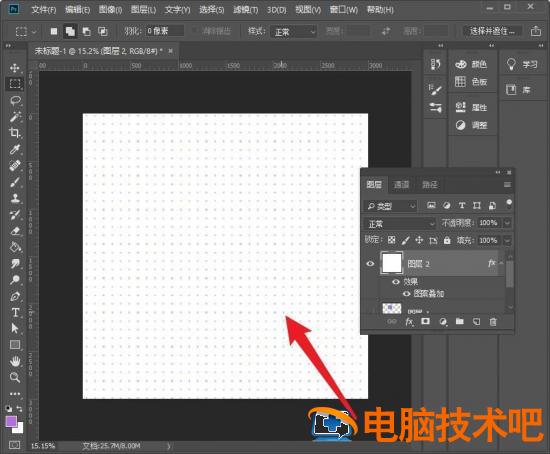Select the Healing Brush tool
Screen dimensions: 550x454
[15, 165]
